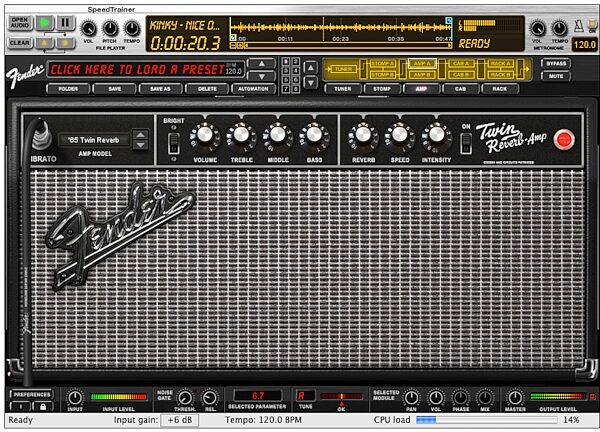
Task: Click the loop start marker on the waveform
Action: 233,37
